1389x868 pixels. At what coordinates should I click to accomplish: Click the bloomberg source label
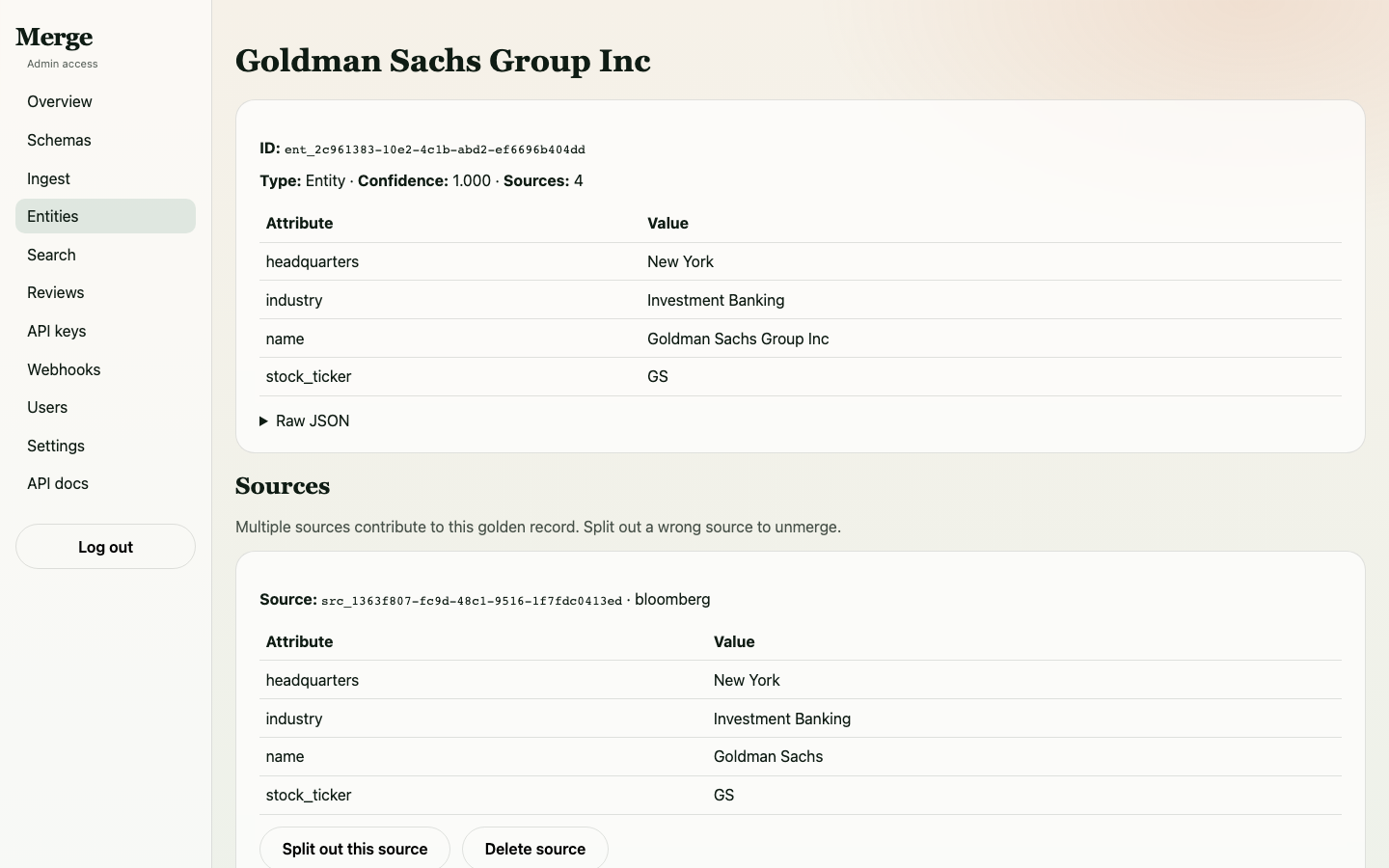click(x=672, y=599)
